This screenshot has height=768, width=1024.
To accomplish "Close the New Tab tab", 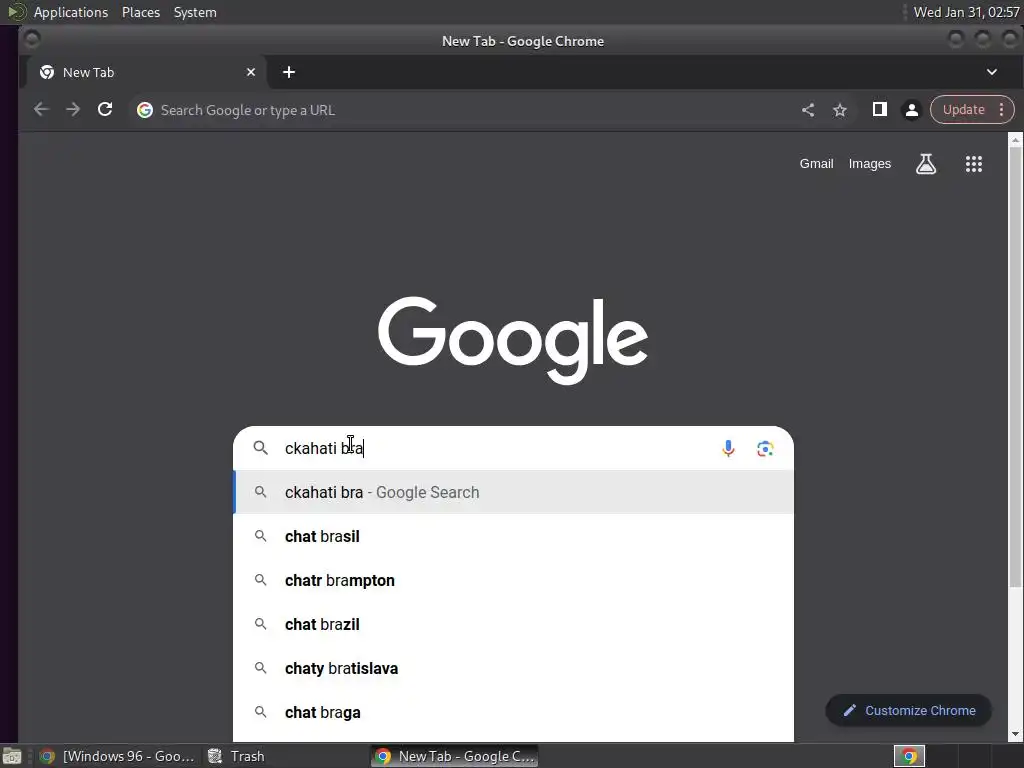I will [251, 72].
